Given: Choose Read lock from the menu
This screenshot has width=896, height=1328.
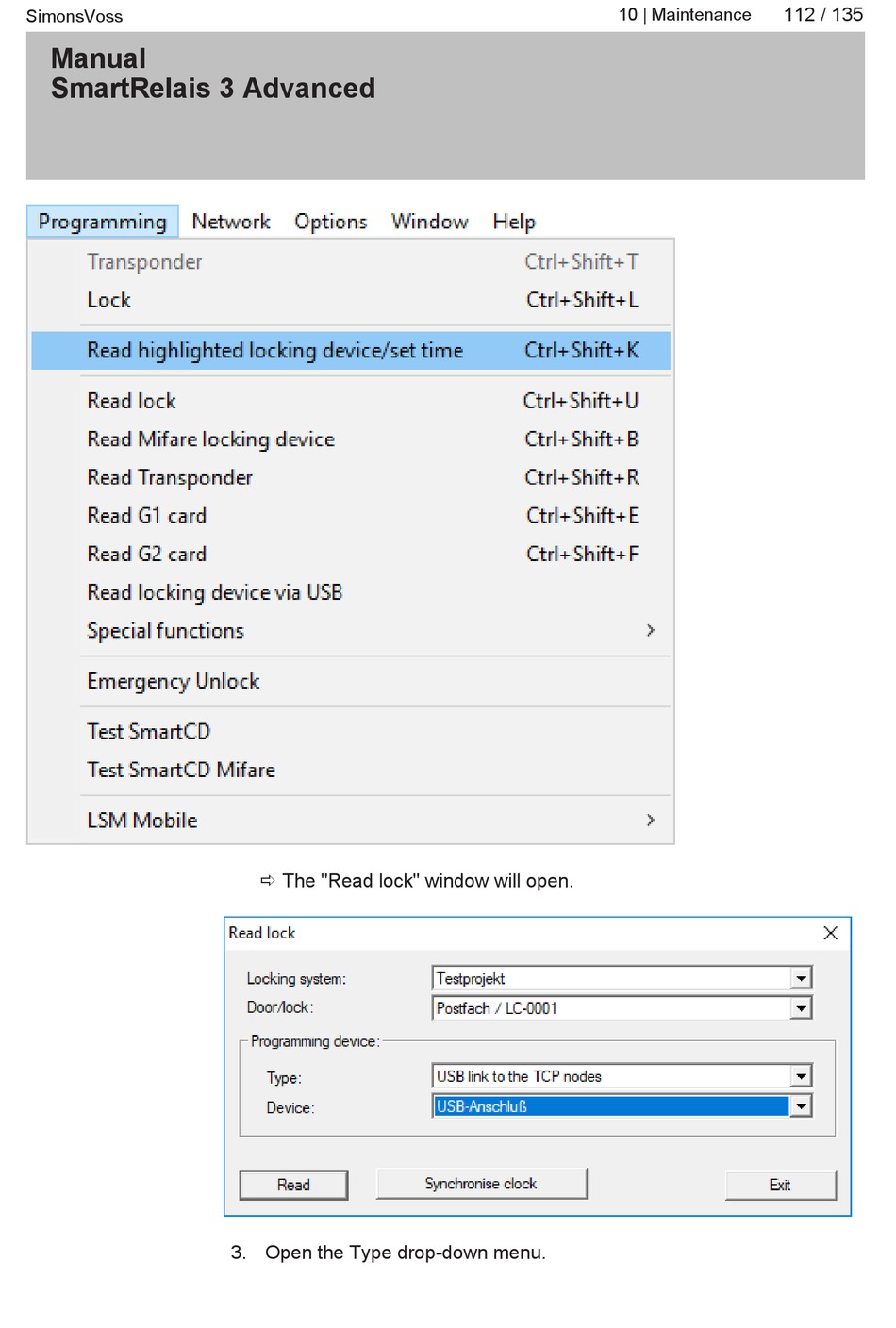Looking at the screenshot, I should 351,401.
